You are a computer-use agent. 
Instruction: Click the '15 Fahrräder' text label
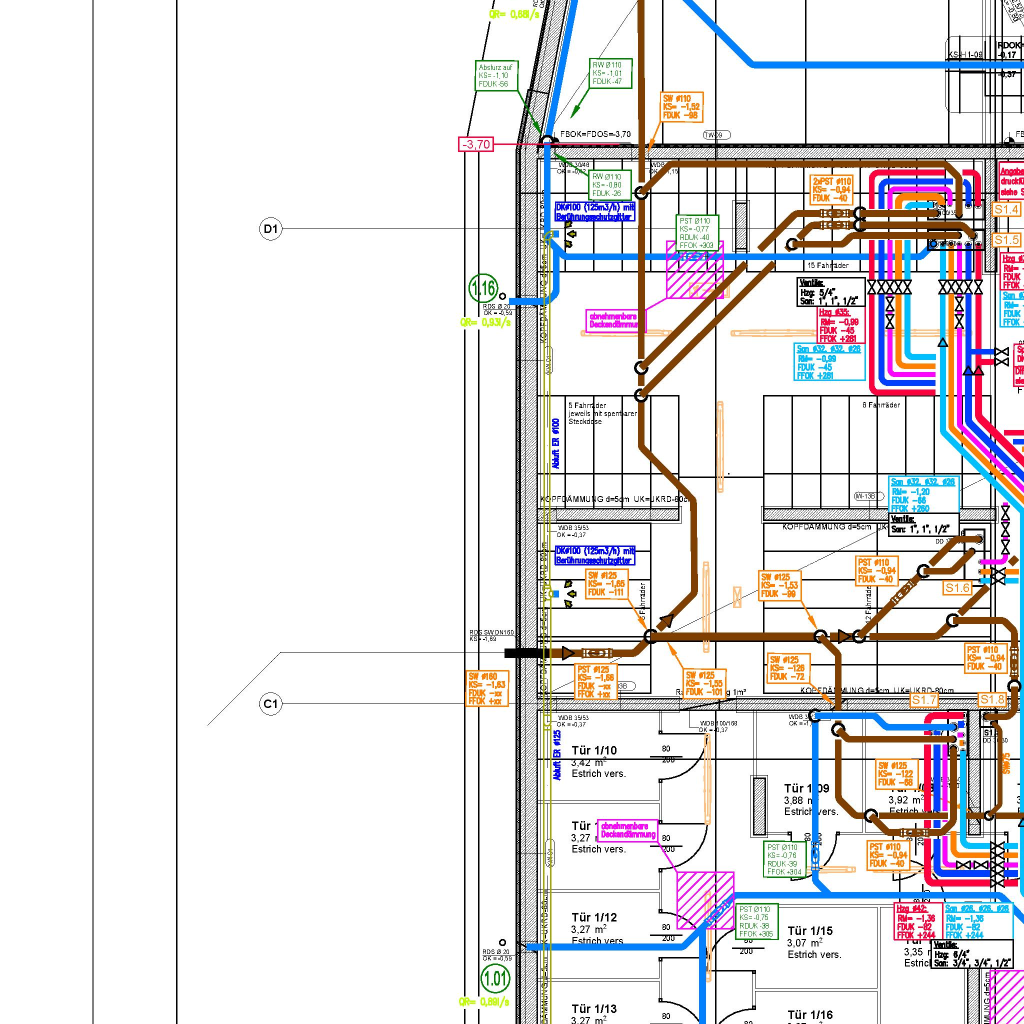[826, 265]
